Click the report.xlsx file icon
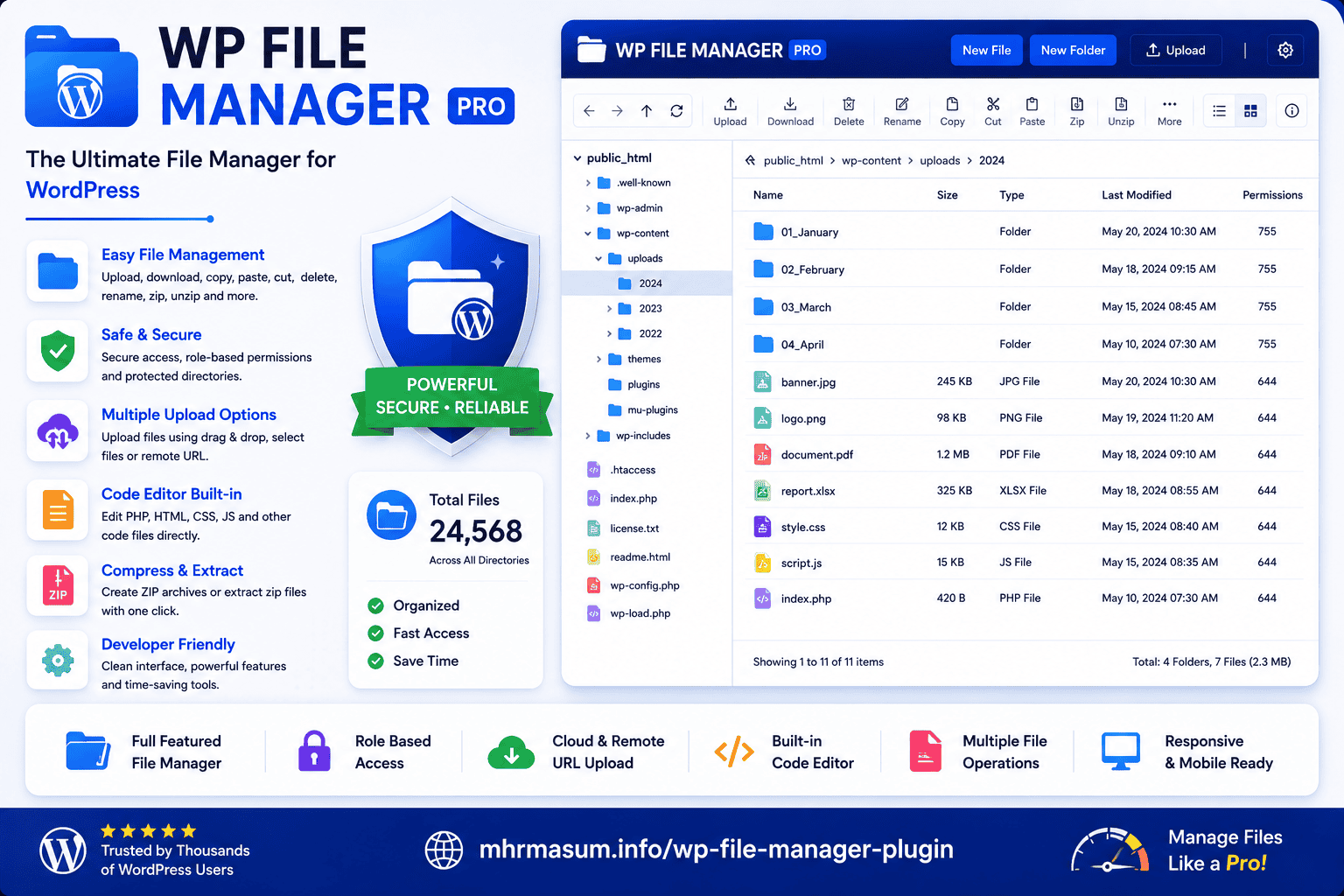 [x=763, y=491]
